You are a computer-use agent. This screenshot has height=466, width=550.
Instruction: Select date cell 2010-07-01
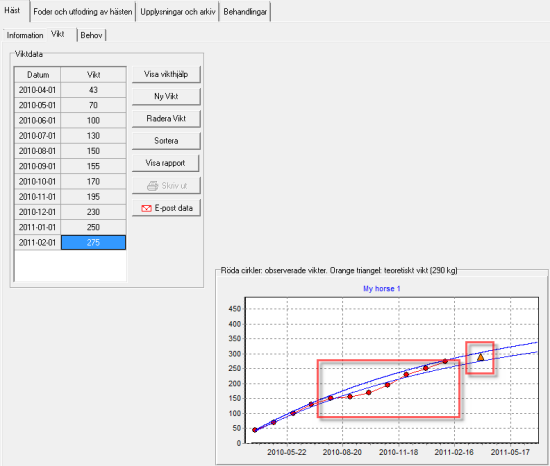(x=38, y=136)
